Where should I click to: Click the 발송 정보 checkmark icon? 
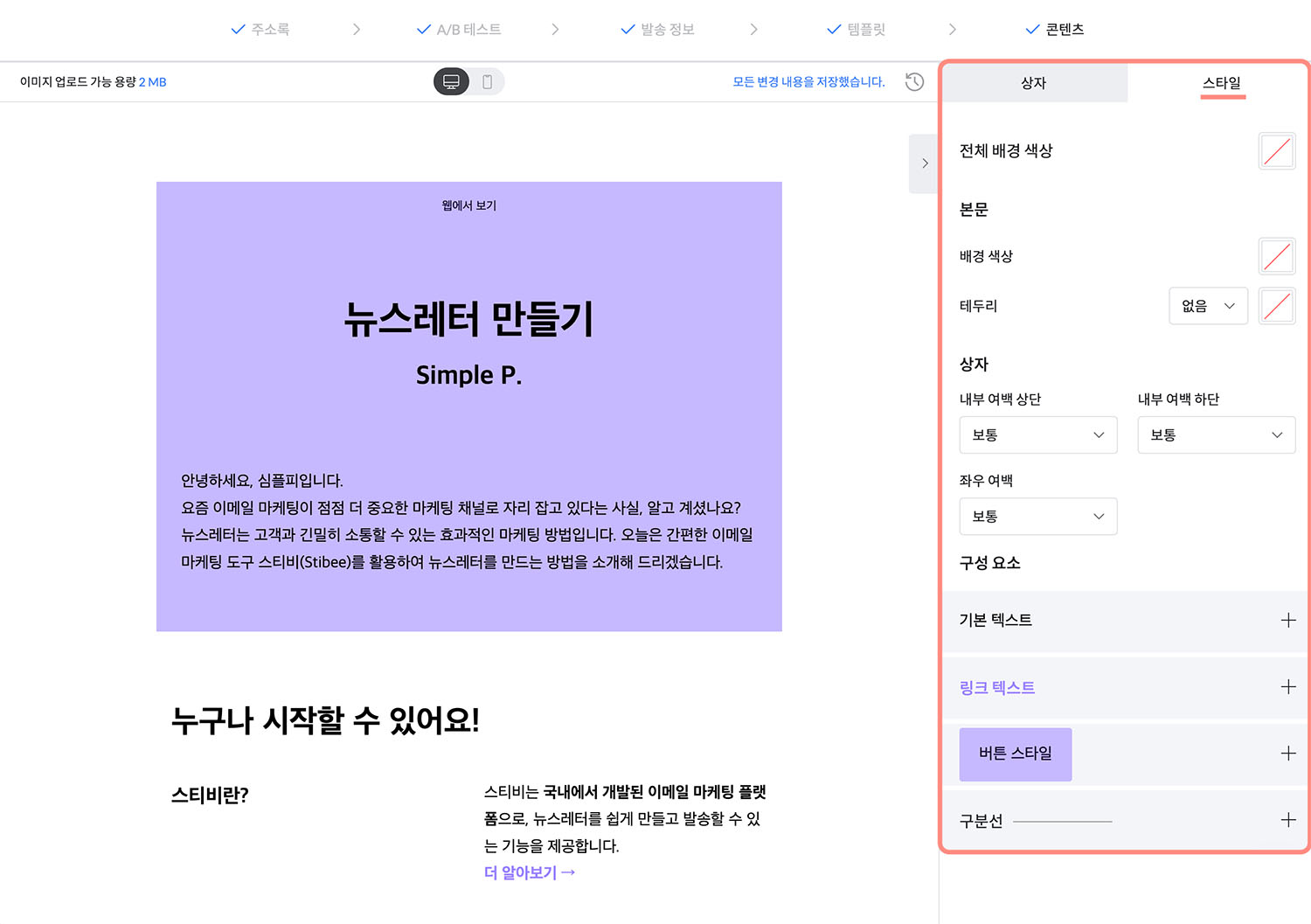(628, 29)
